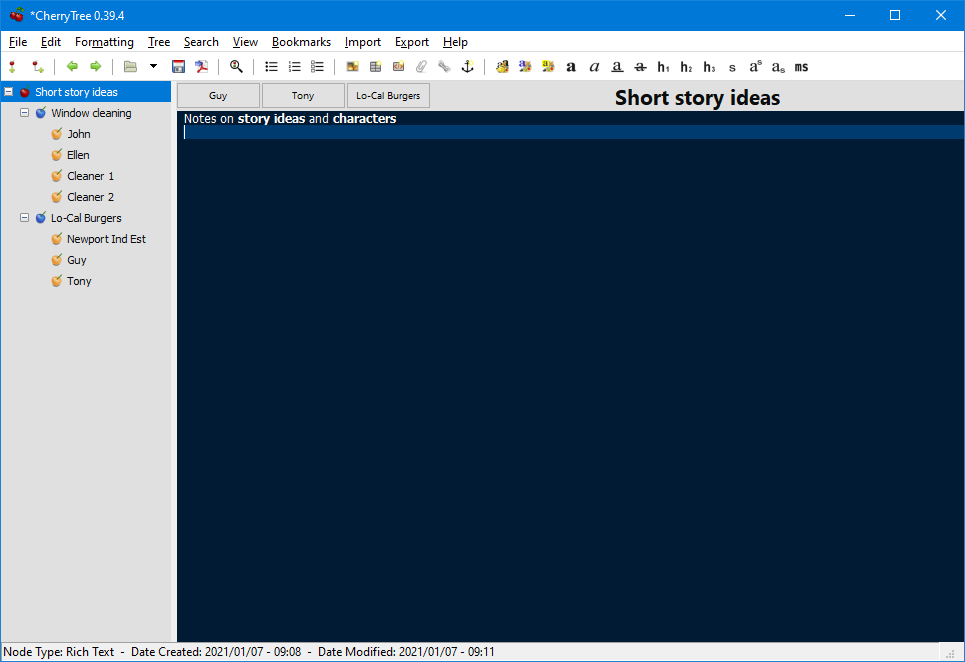Select the Newport Ind Est tree node

click(x=106, y=239)
